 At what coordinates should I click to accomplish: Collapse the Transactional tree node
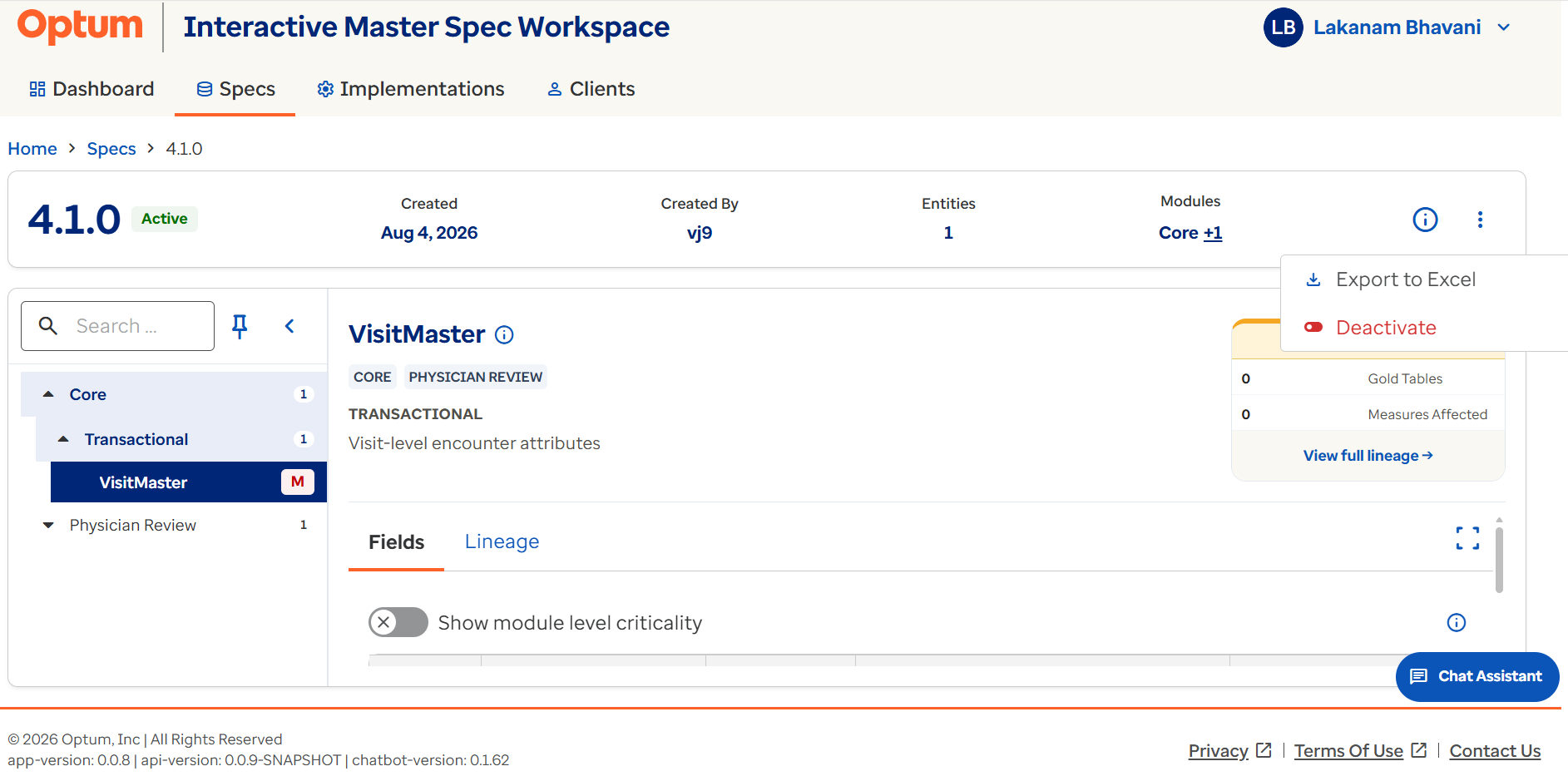63,439
